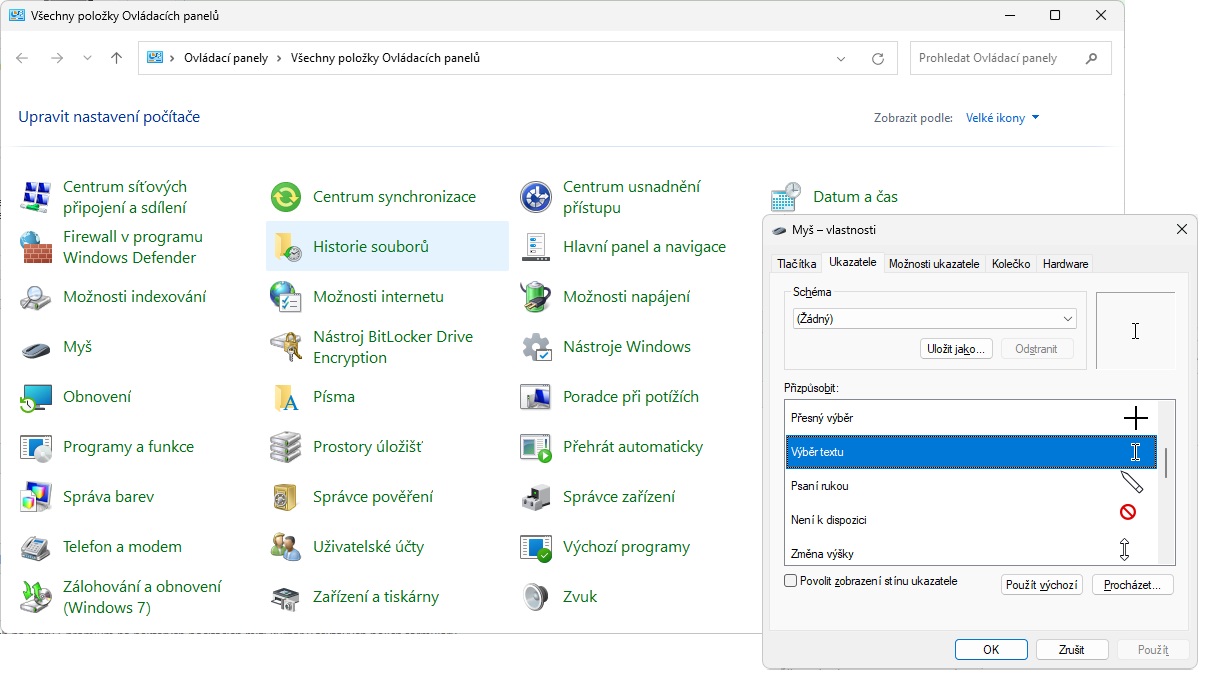Image resolution: width=1228 pixels, height=691 pixels.
Task: Open the Prostory úložišť icon
Action: (286, 447)
